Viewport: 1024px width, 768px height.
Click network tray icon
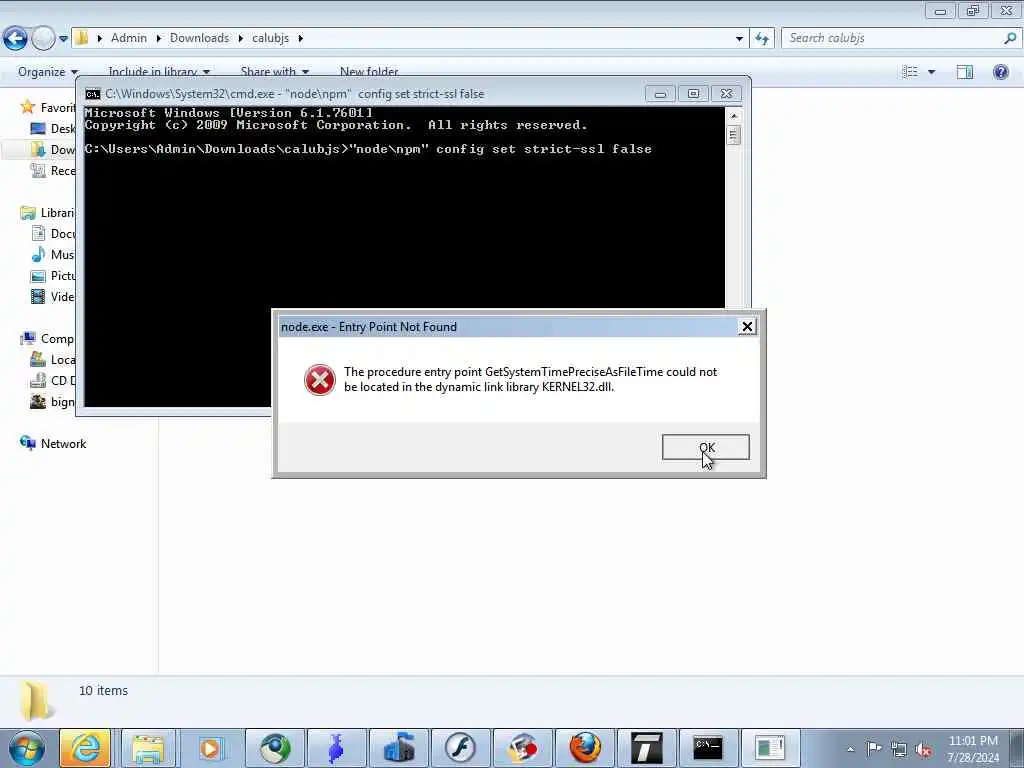899,749
